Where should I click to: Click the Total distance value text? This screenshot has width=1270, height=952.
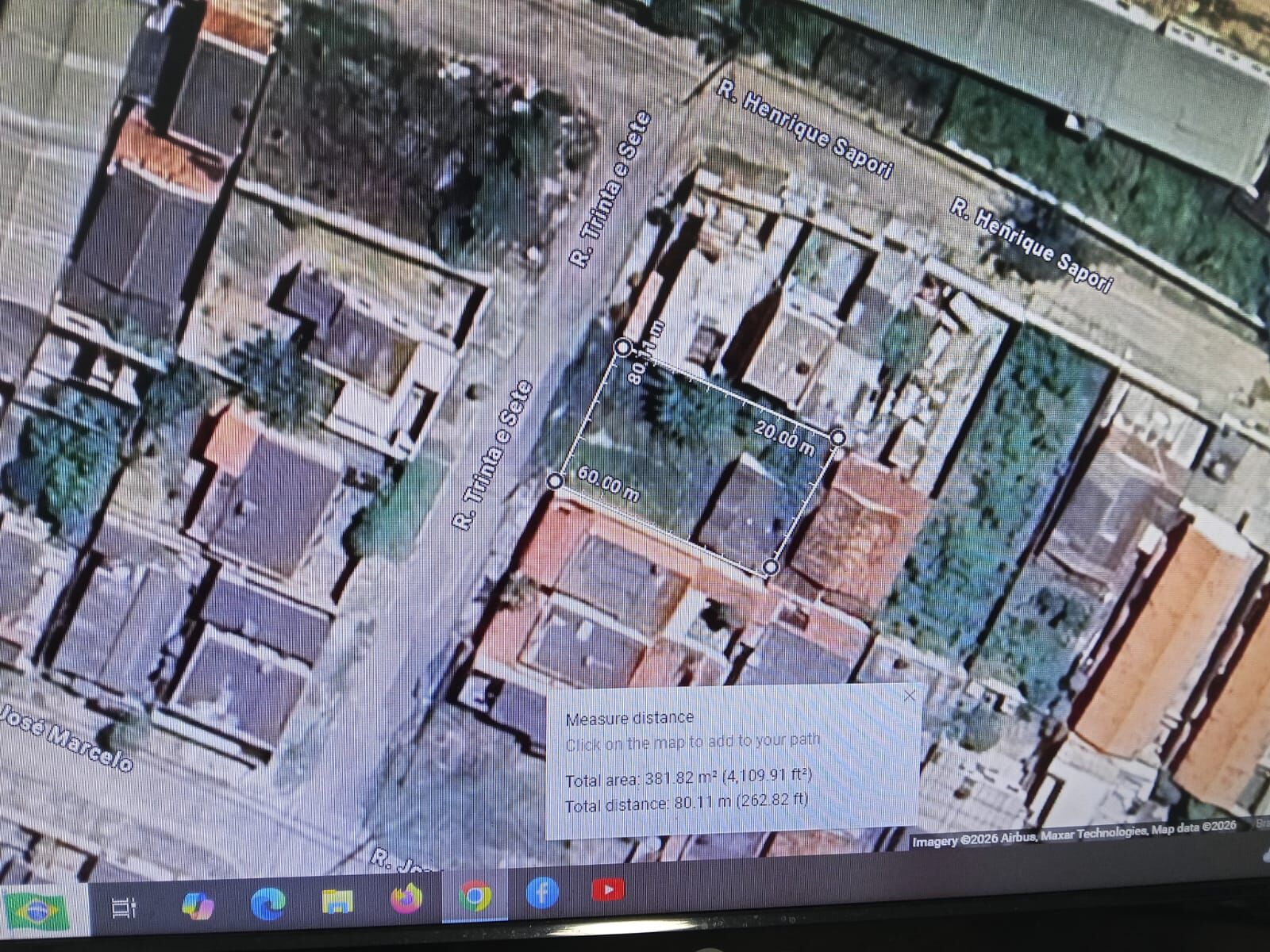[687, 802]
